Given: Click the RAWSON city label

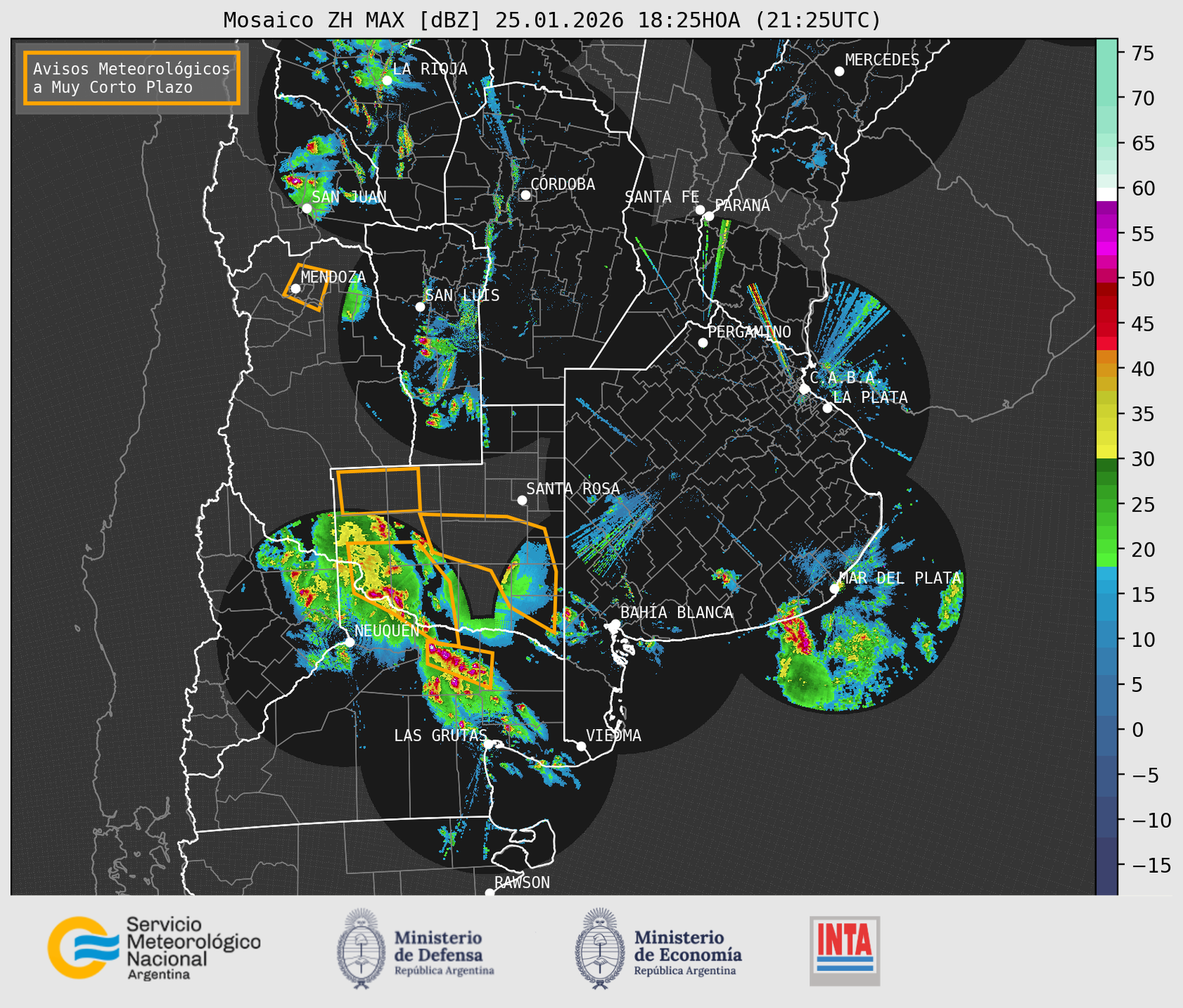Looking at the screenshot, I should tap(522, 883).
